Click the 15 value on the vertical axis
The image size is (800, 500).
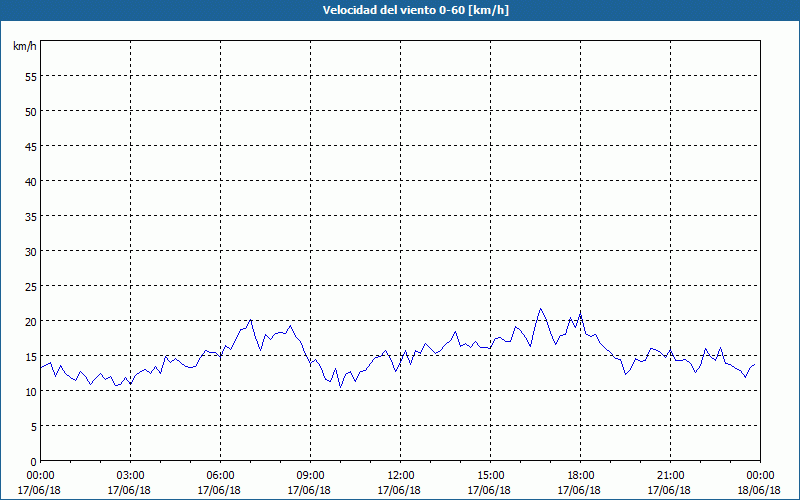pyautogui.click(x=30, y=357)
